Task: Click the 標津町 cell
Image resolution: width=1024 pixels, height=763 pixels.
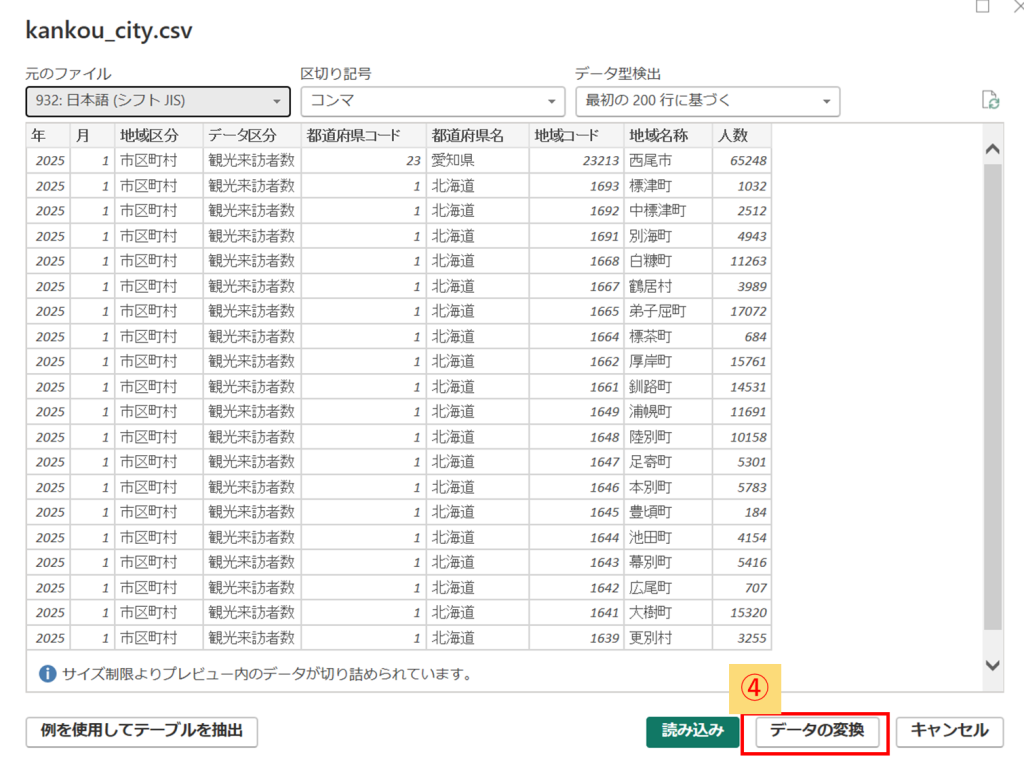Action: tap(668, 186)
